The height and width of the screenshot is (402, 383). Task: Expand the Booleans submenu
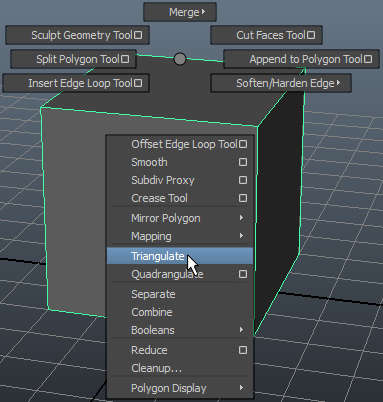pos(180,330)
